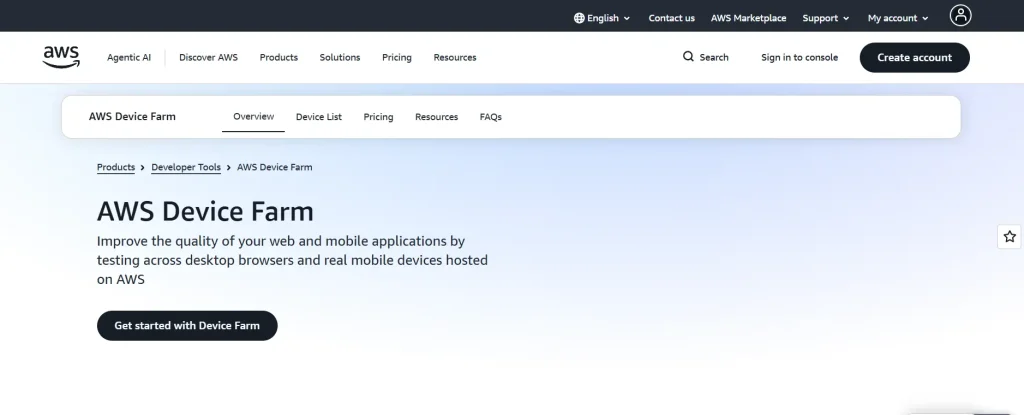Click the AWS Device Farm subnav title

(x=132, y=116)
